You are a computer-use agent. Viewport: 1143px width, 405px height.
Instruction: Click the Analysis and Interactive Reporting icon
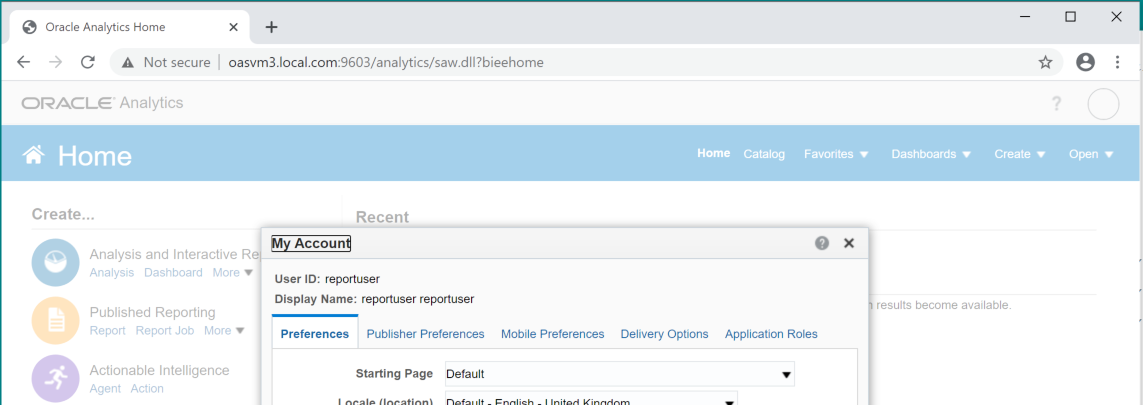[x=55, y=262]
